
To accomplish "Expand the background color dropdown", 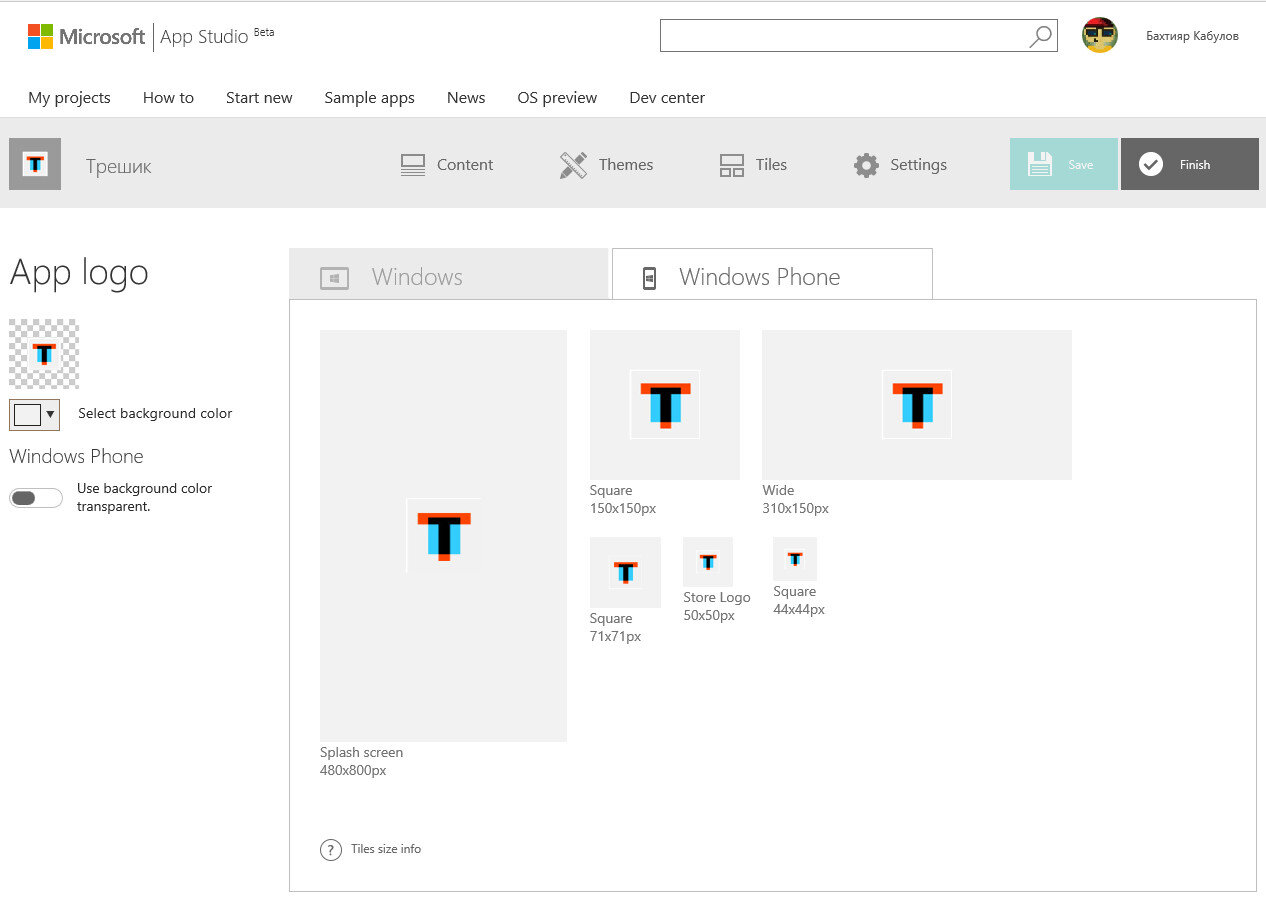I will coord(35,414).
